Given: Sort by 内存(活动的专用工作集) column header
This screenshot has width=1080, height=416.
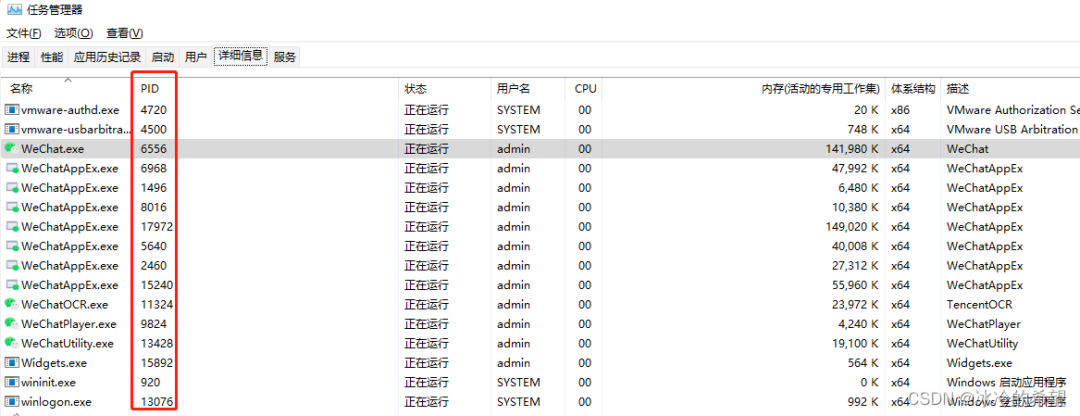Looking at the screenshot, I should 820,89.
